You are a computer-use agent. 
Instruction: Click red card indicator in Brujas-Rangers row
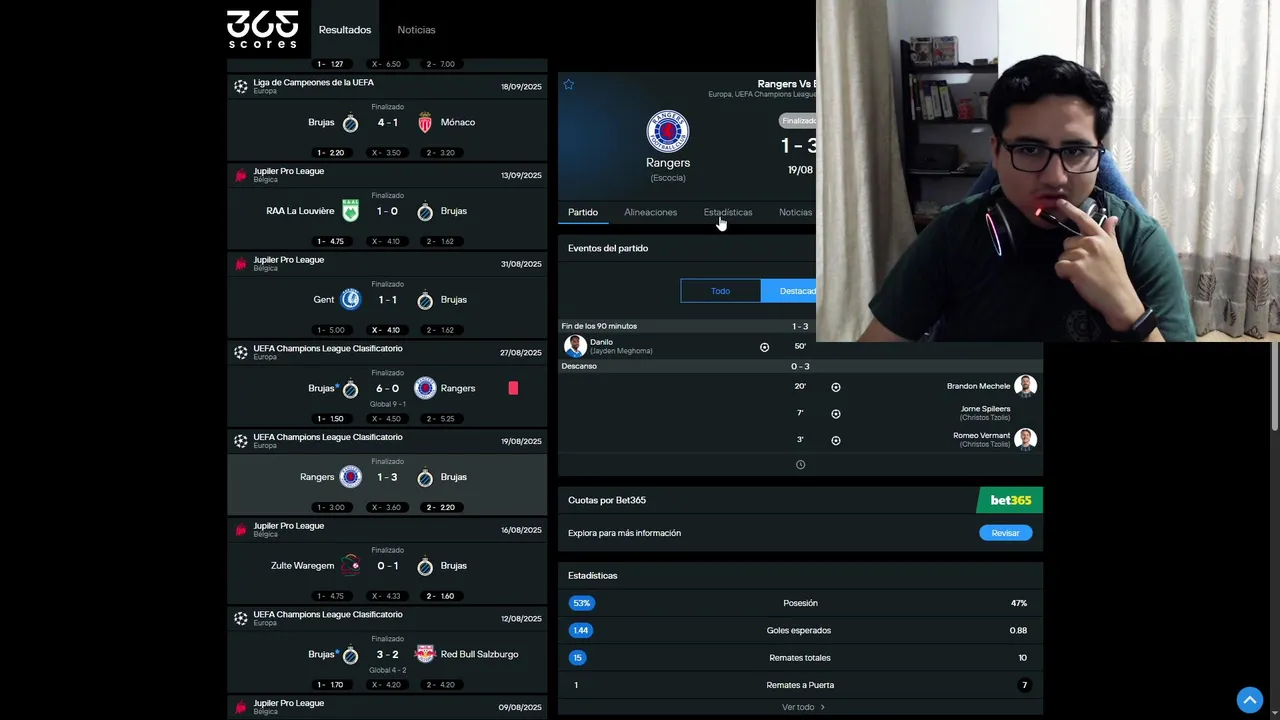(513, 388)
